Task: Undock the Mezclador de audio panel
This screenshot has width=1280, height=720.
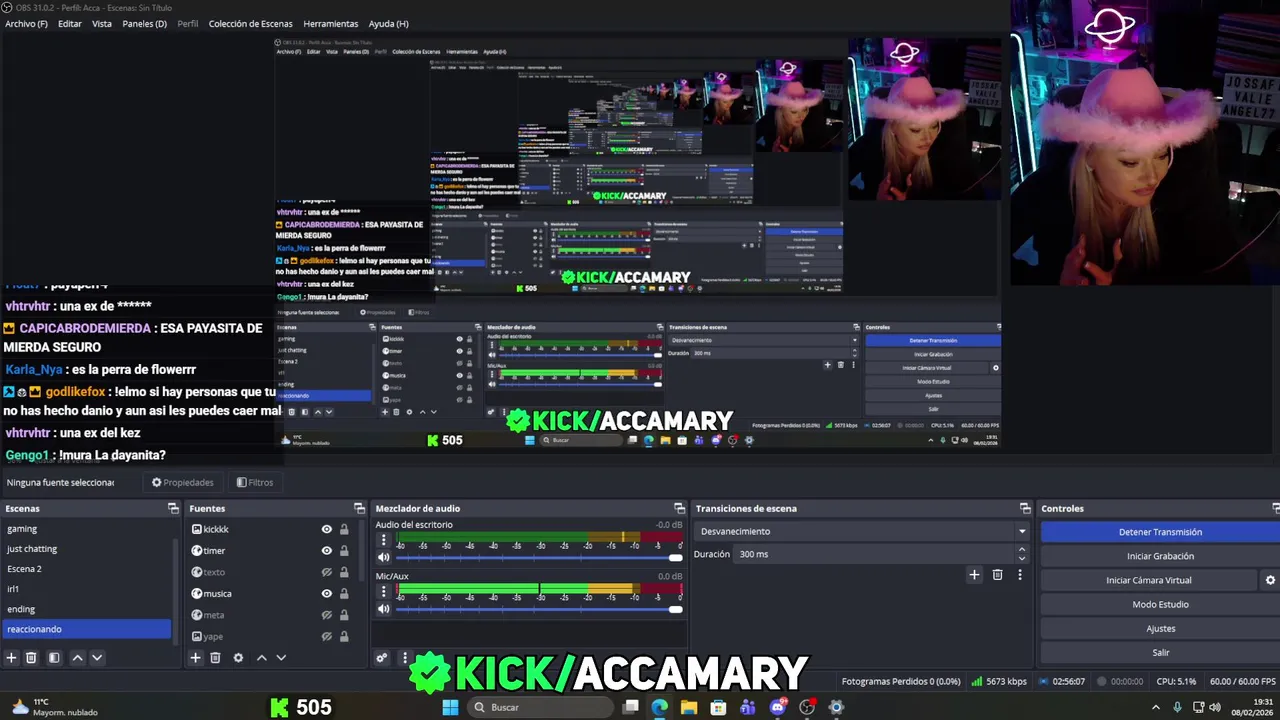Action: point(679,508)
